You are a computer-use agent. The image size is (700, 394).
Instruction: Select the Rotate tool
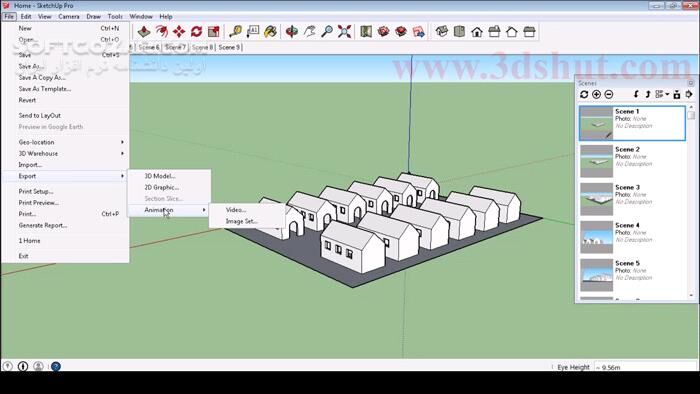pyautogui.click(x=196, y=31)
